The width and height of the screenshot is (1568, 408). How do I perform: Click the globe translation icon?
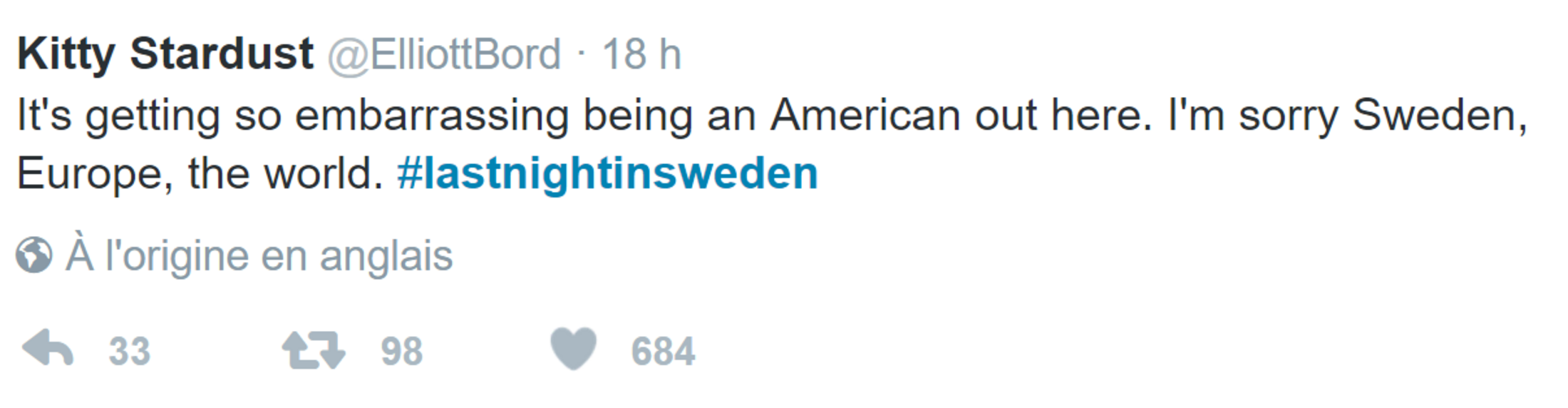pyautogui.click(x=34, y=255)
